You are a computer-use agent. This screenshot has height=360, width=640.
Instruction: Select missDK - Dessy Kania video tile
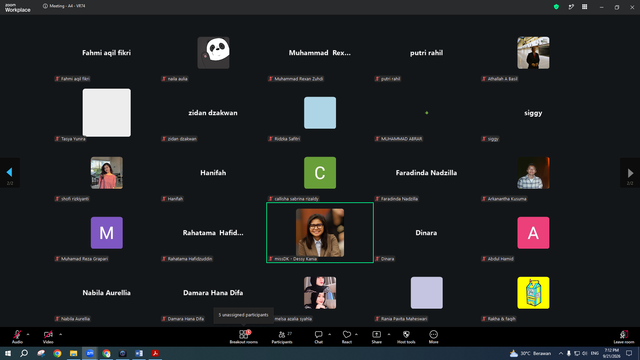[320, 233]
